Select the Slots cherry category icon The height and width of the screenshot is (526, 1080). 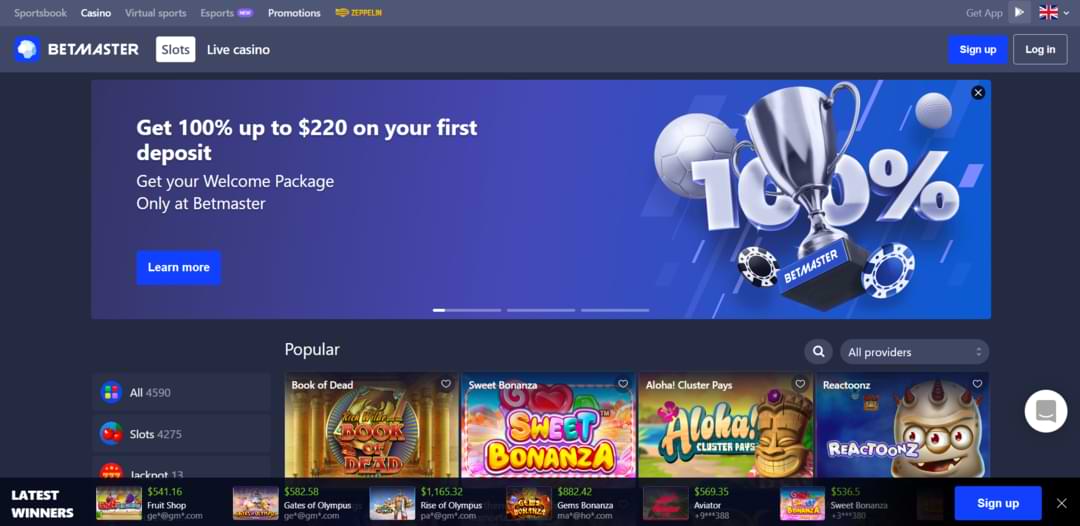pos(111,434)
